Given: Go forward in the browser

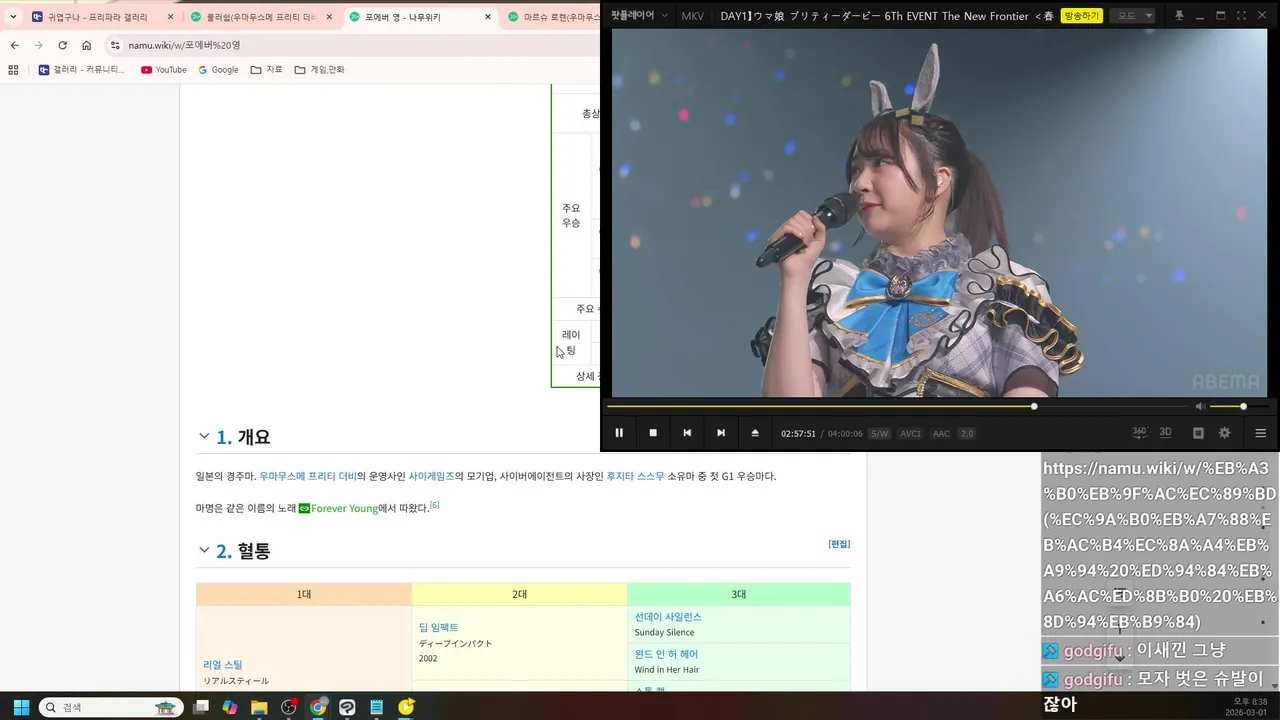Looking at the screenshot, I should 38,45.
